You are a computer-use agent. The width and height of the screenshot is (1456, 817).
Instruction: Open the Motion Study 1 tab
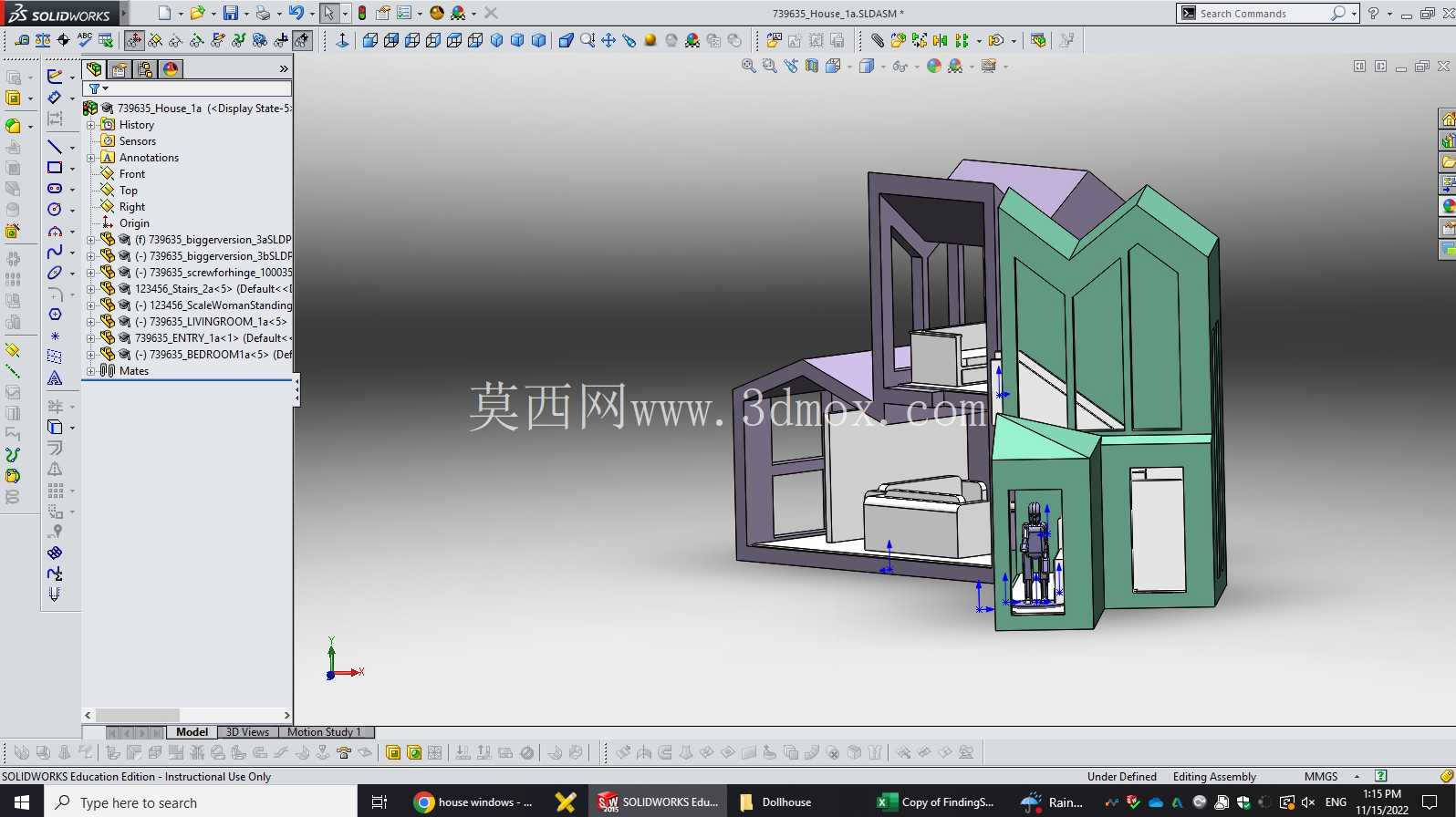(x=324, y=732)
